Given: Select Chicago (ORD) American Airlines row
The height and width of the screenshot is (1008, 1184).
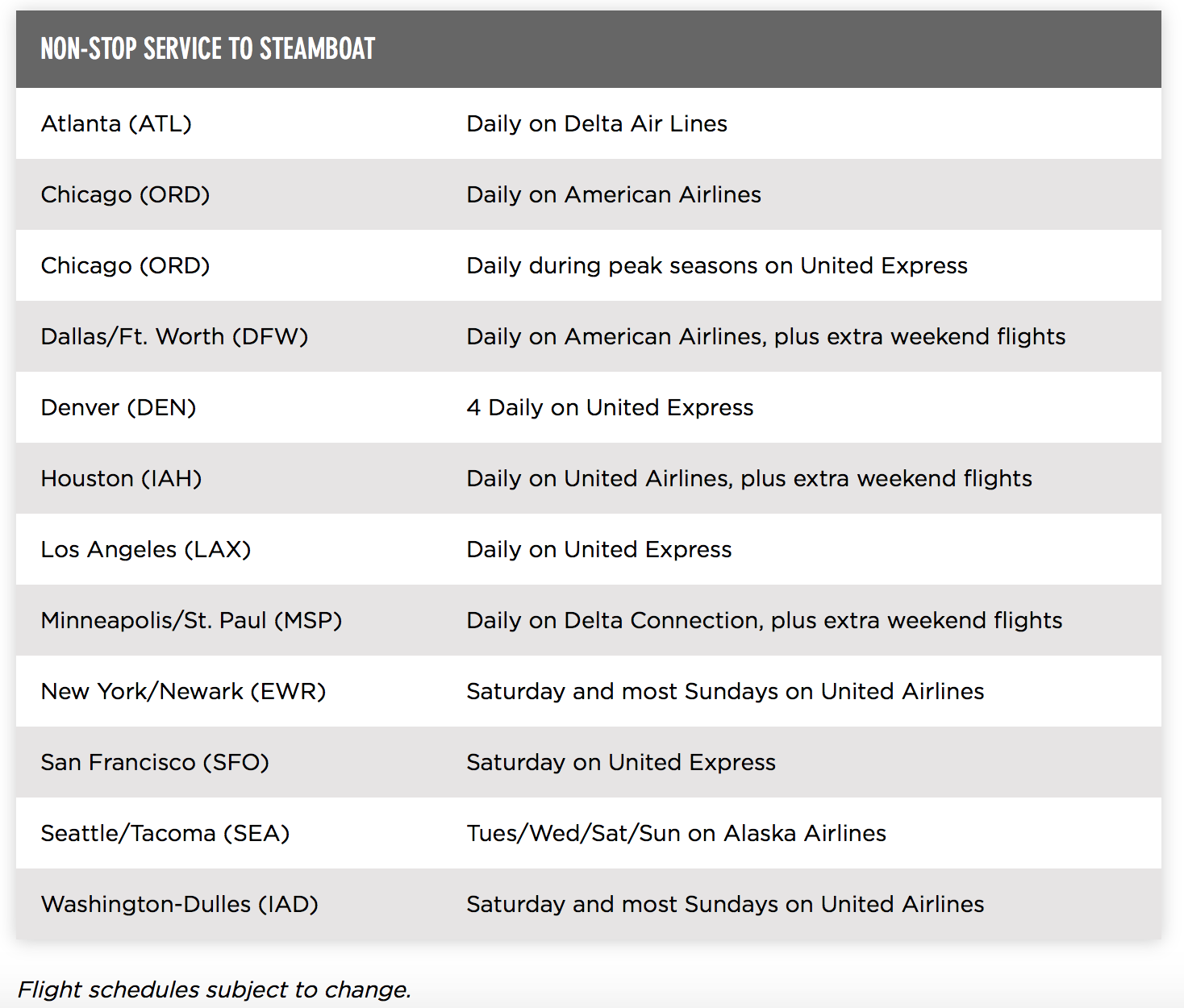Looking at the screenshot, I should (588, 194).
